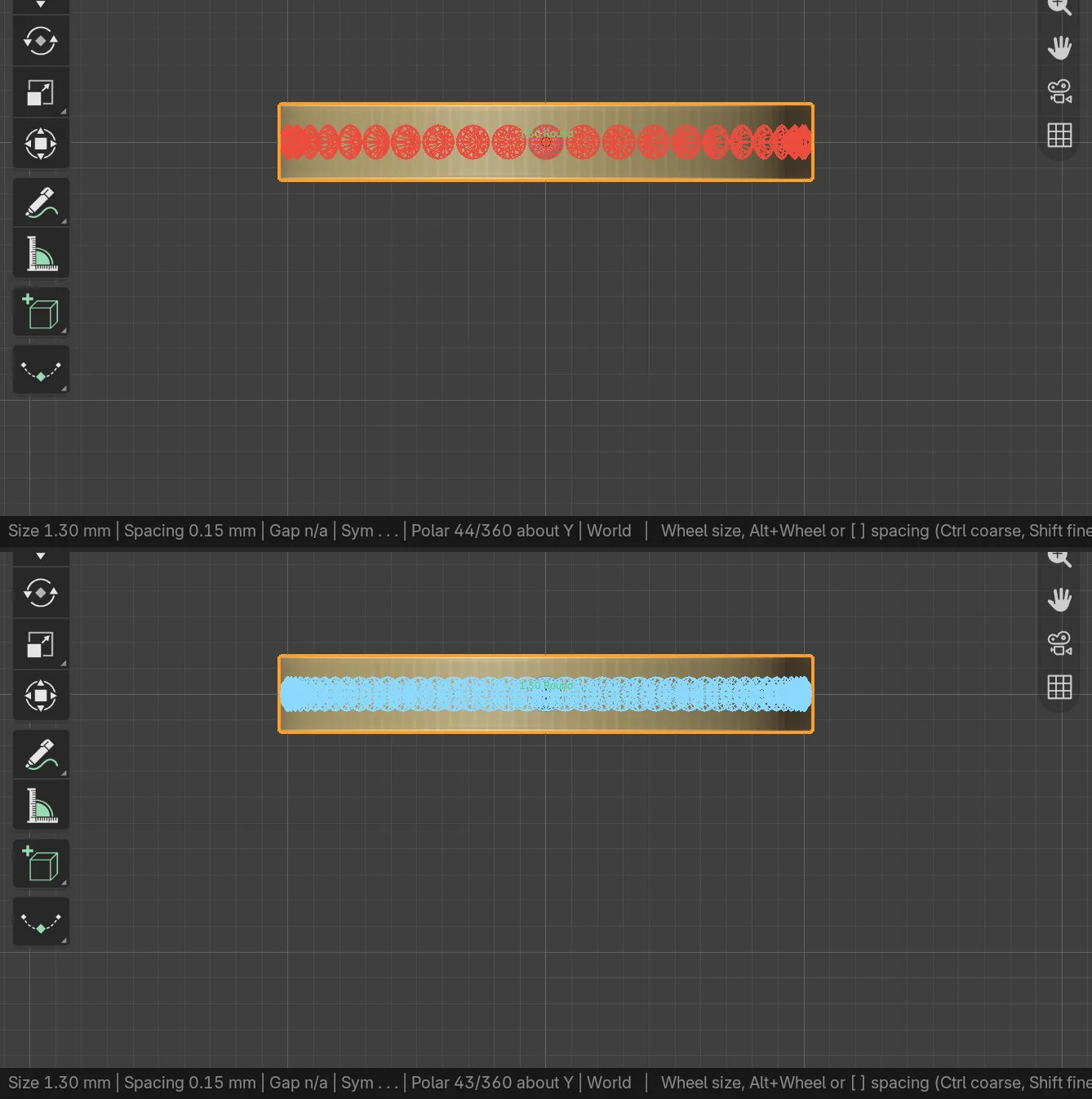The height and width of the screenshot is (1099, 1092).
Task: Pick the Add Cube tool in blue-gem viewport
Action: click(41, 864)
